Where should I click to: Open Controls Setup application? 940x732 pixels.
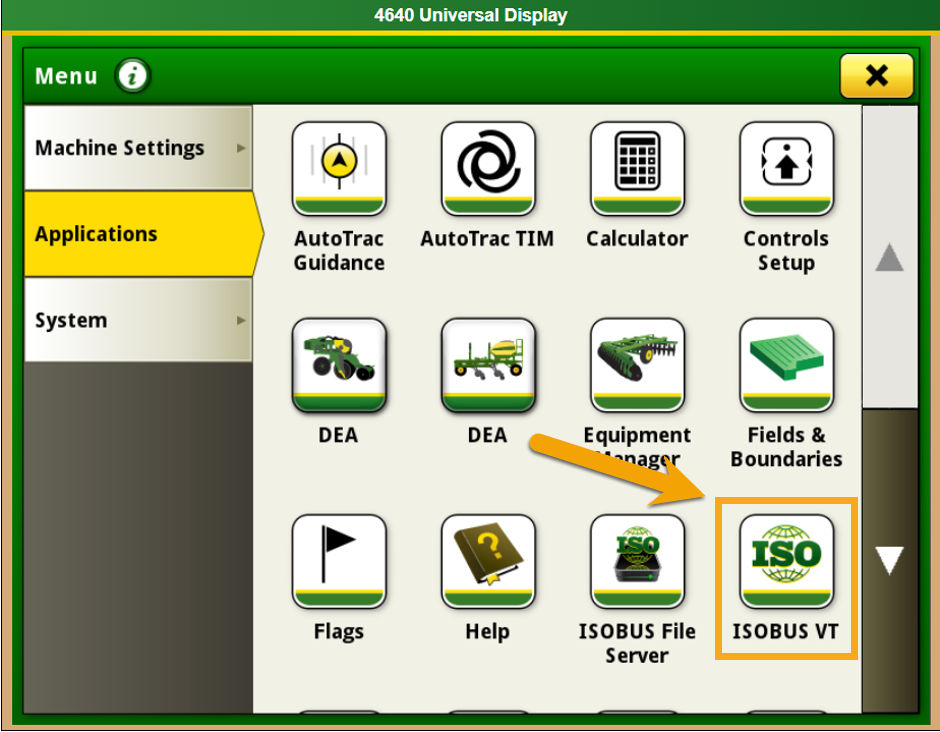tap(787, 169)
